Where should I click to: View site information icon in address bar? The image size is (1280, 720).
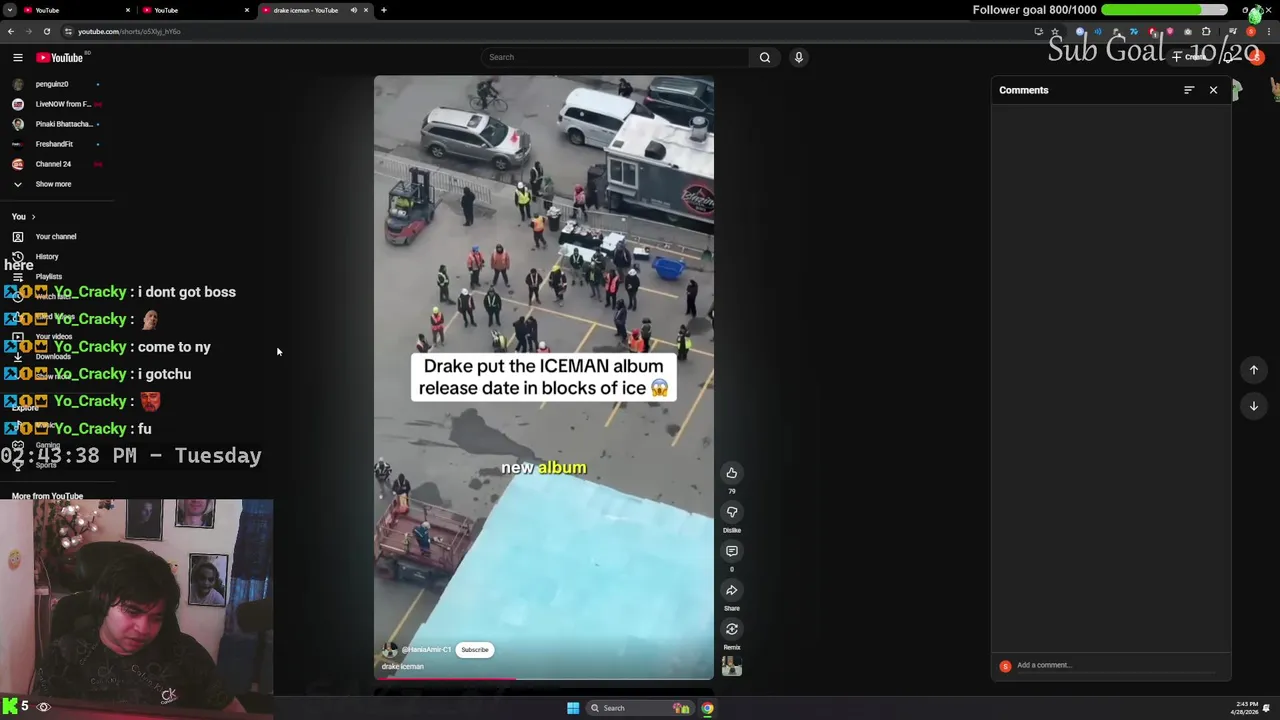(x=68, y=31)
